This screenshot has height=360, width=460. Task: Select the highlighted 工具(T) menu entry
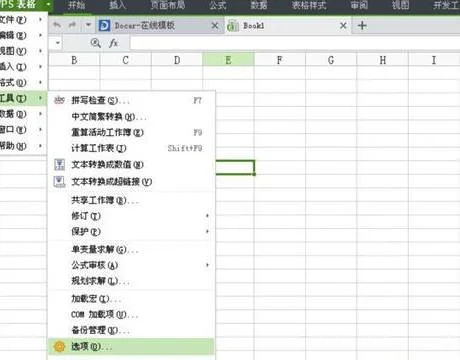click(x=23, y=98)
